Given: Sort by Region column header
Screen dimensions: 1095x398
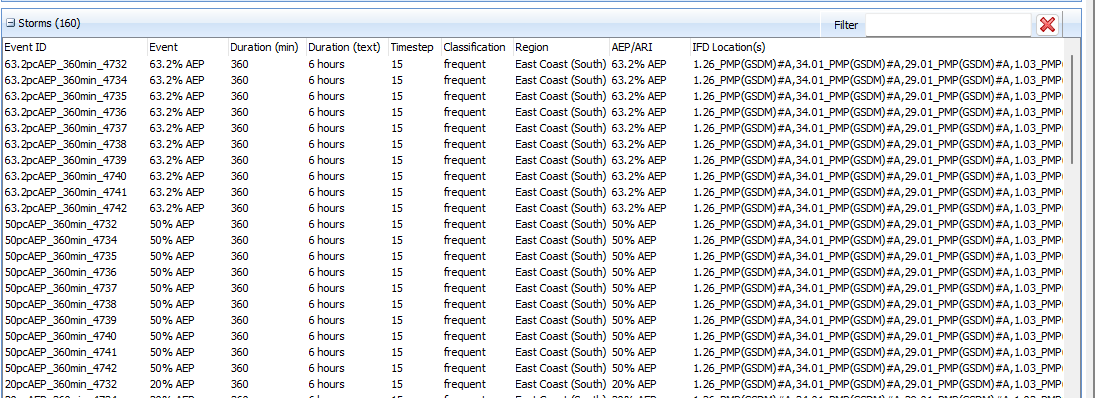Looking at the screenshot, I should 561,47.
